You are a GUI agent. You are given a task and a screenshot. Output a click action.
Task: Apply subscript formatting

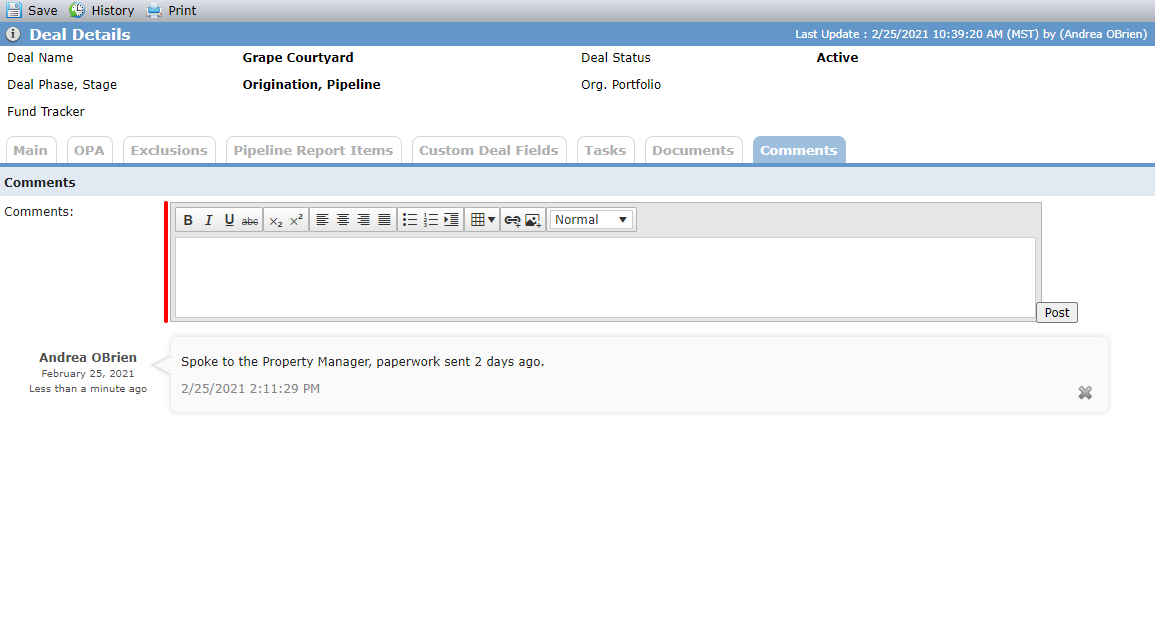pyautogui.click(x=275, y=220)
